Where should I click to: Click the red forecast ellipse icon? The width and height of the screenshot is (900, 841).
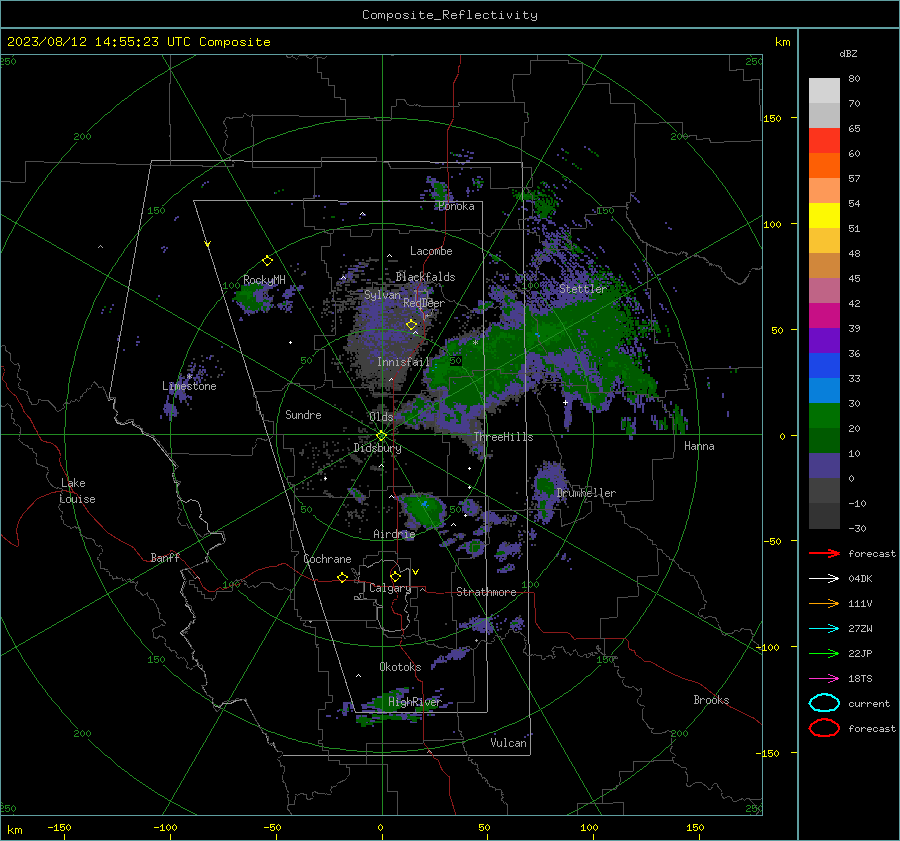coord(824,728)
